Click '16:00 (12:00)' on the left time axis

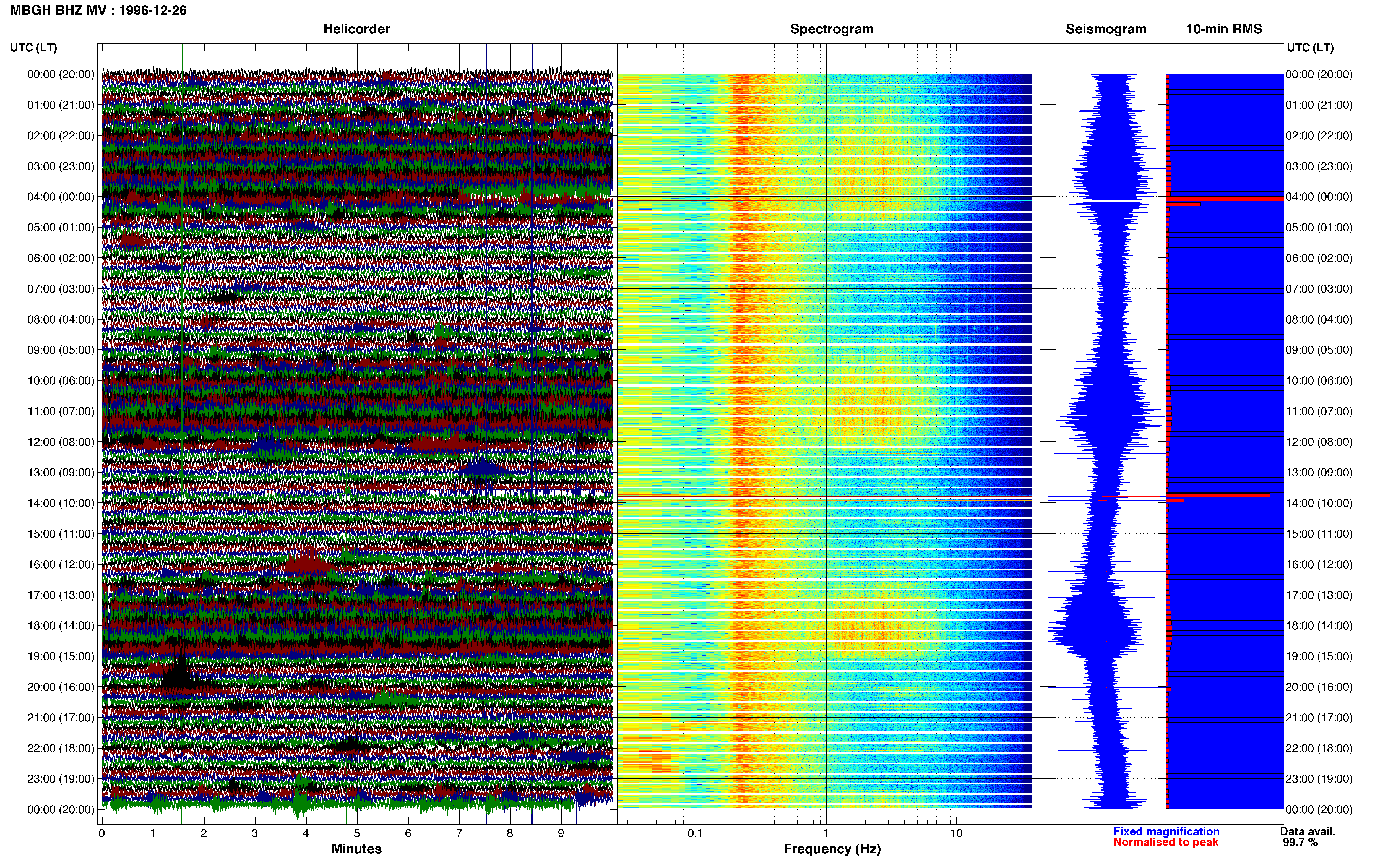click(61, 564)
